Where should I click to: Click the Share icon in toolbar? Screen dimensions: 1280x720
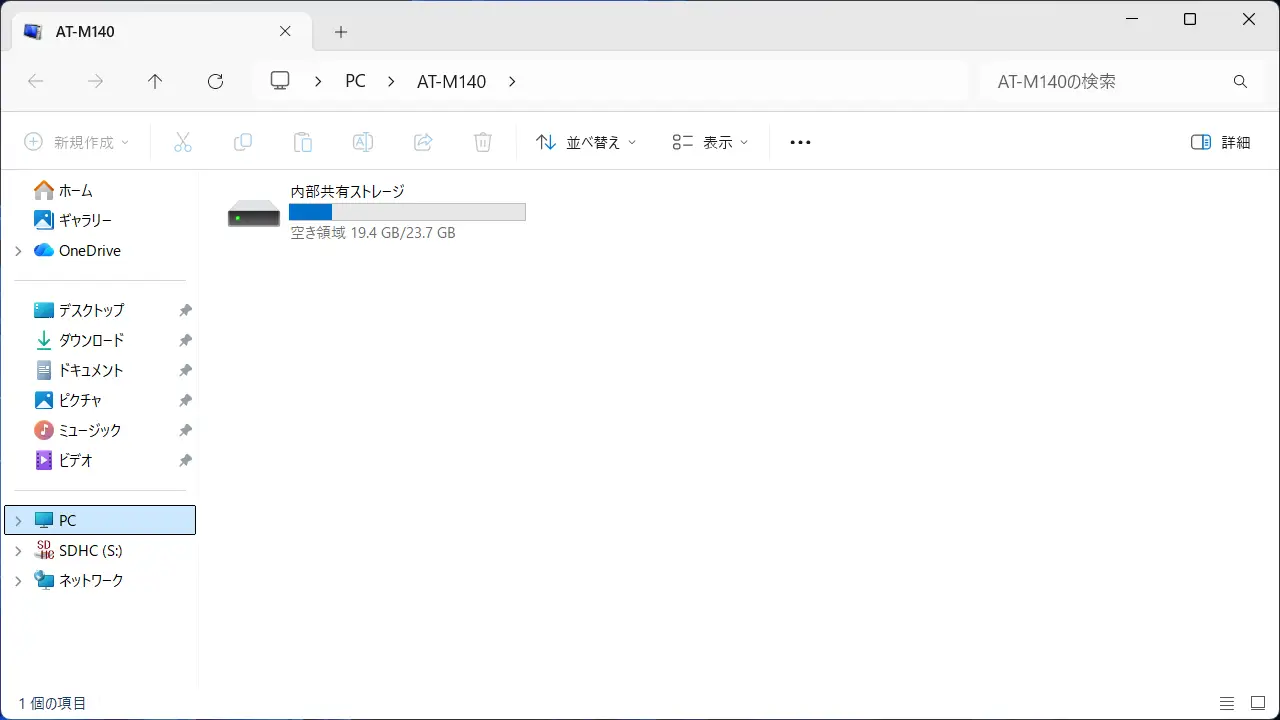(x=423, y=142)
